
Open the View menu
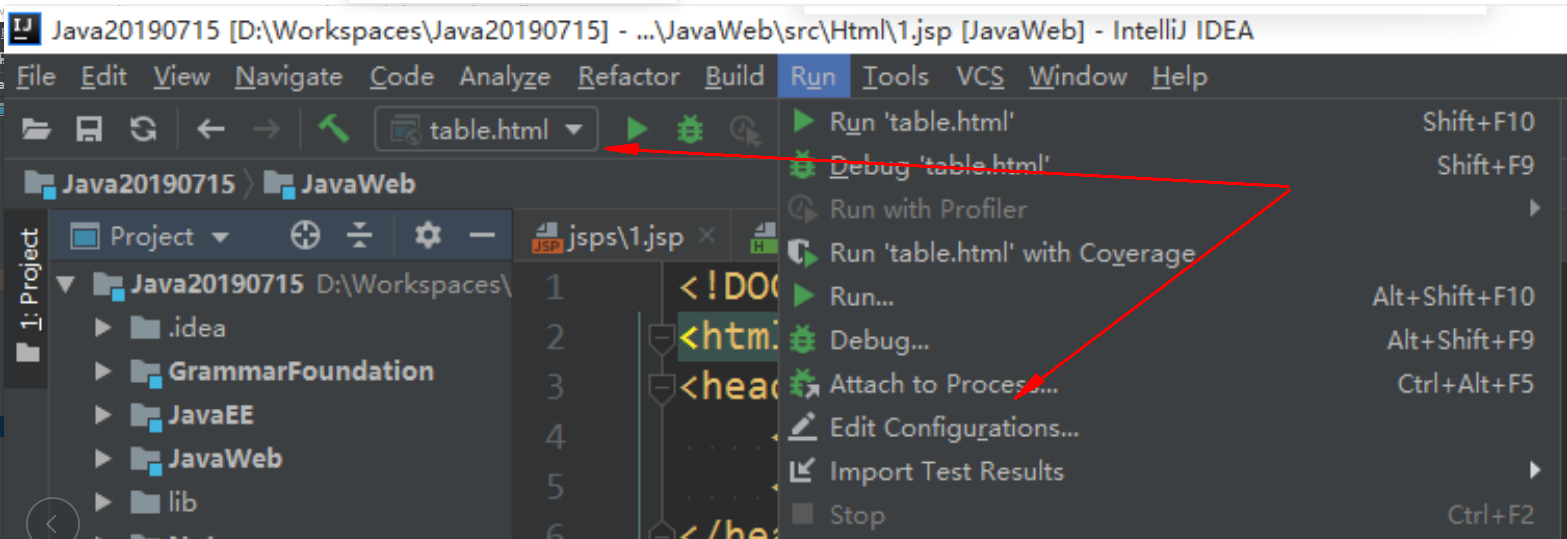[x=181, y=77]
